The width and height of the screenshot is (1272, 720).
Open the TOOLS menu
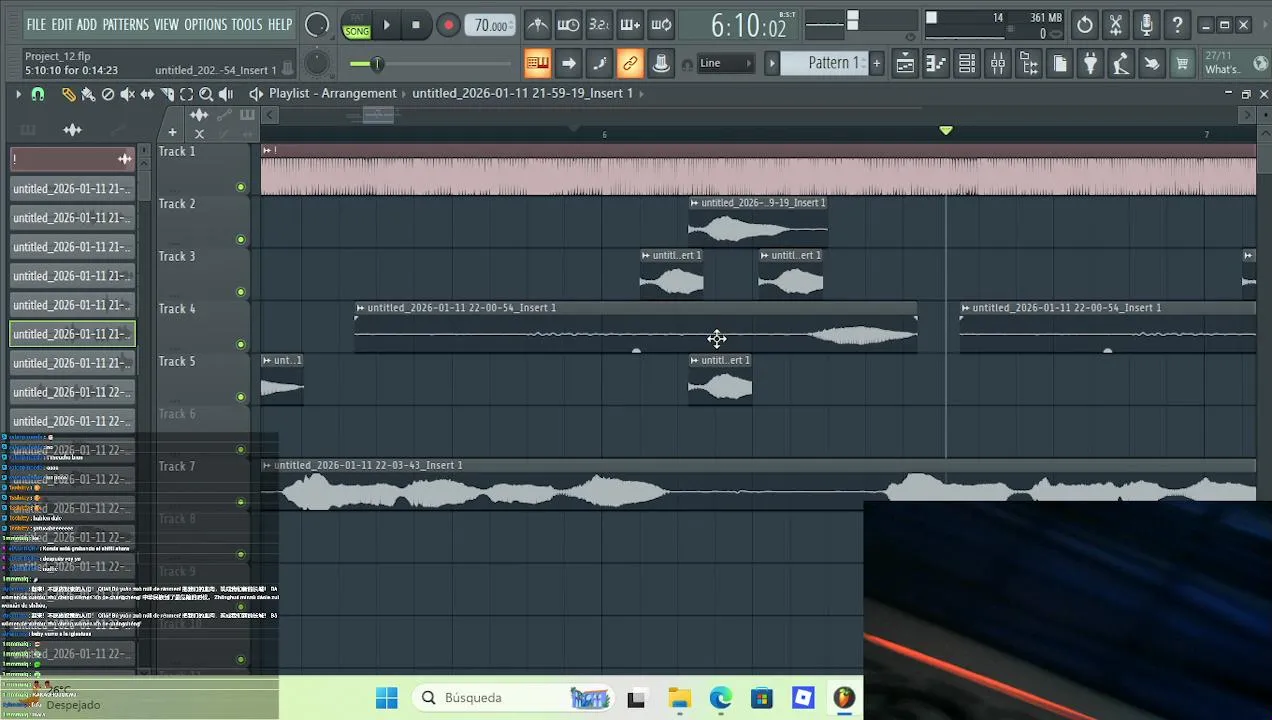[247, 24]
